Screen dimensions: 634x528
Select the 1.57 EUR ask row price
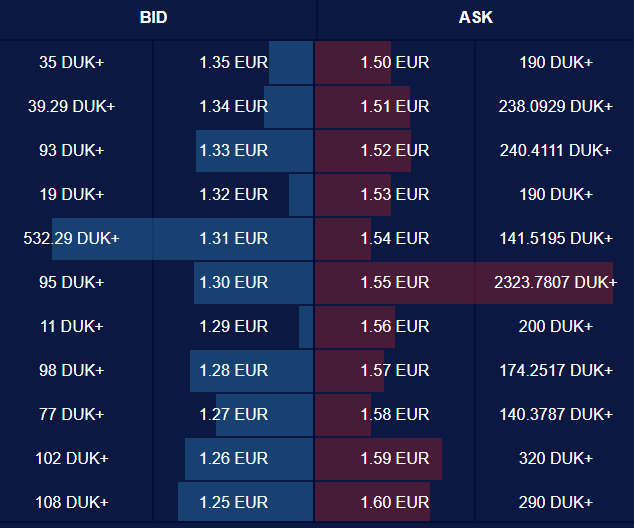[x=395, y=370]
